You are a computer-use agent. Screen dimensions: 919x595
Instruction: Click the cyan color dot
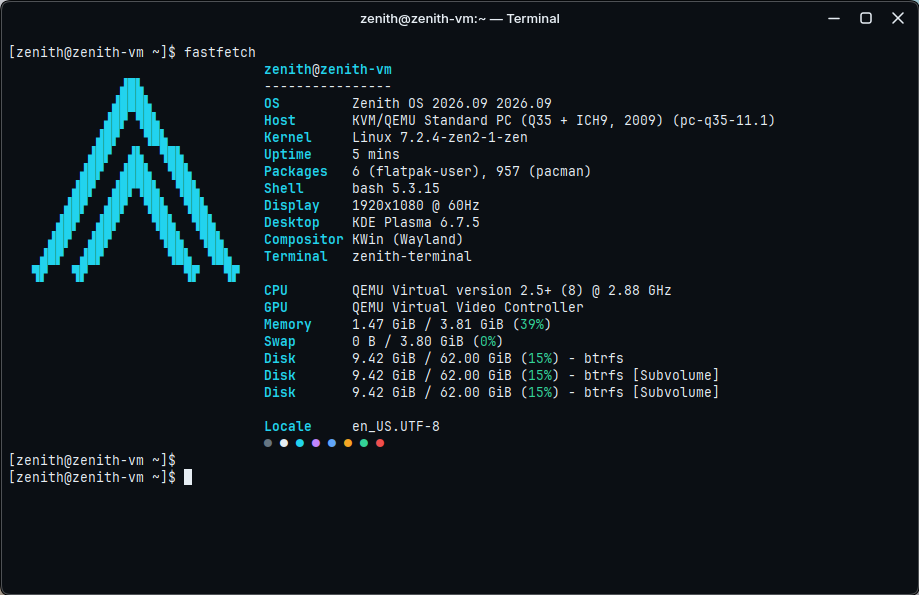pyautogui.click(x=299, y=443)
